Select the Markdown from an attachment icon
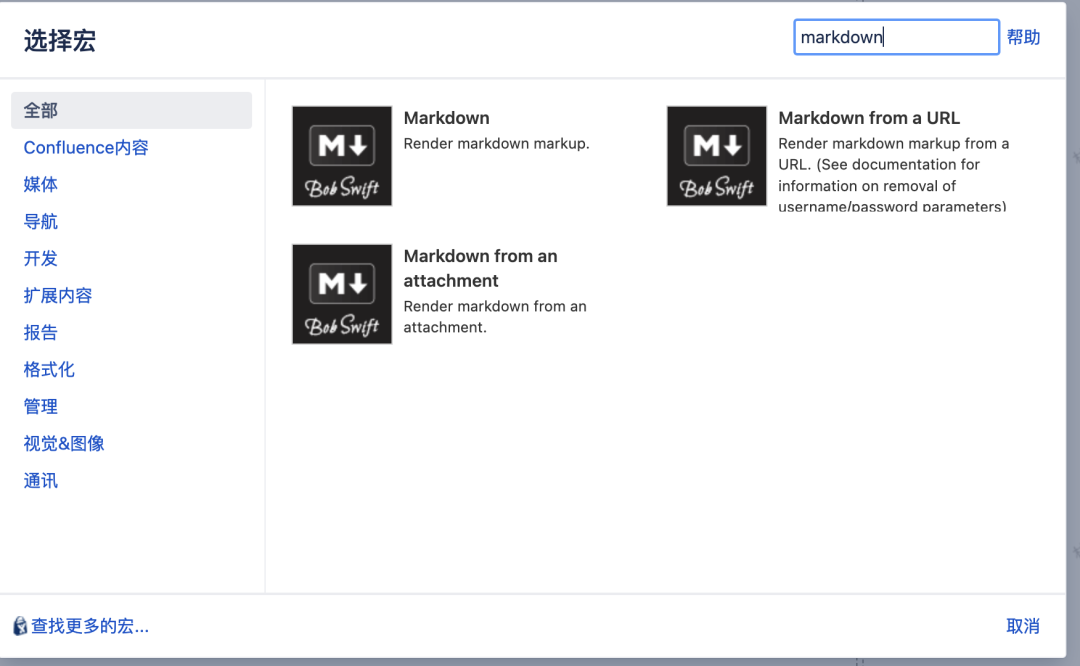Image resolution: width=1080 pixels, height=666 pixels. point(342,294)
